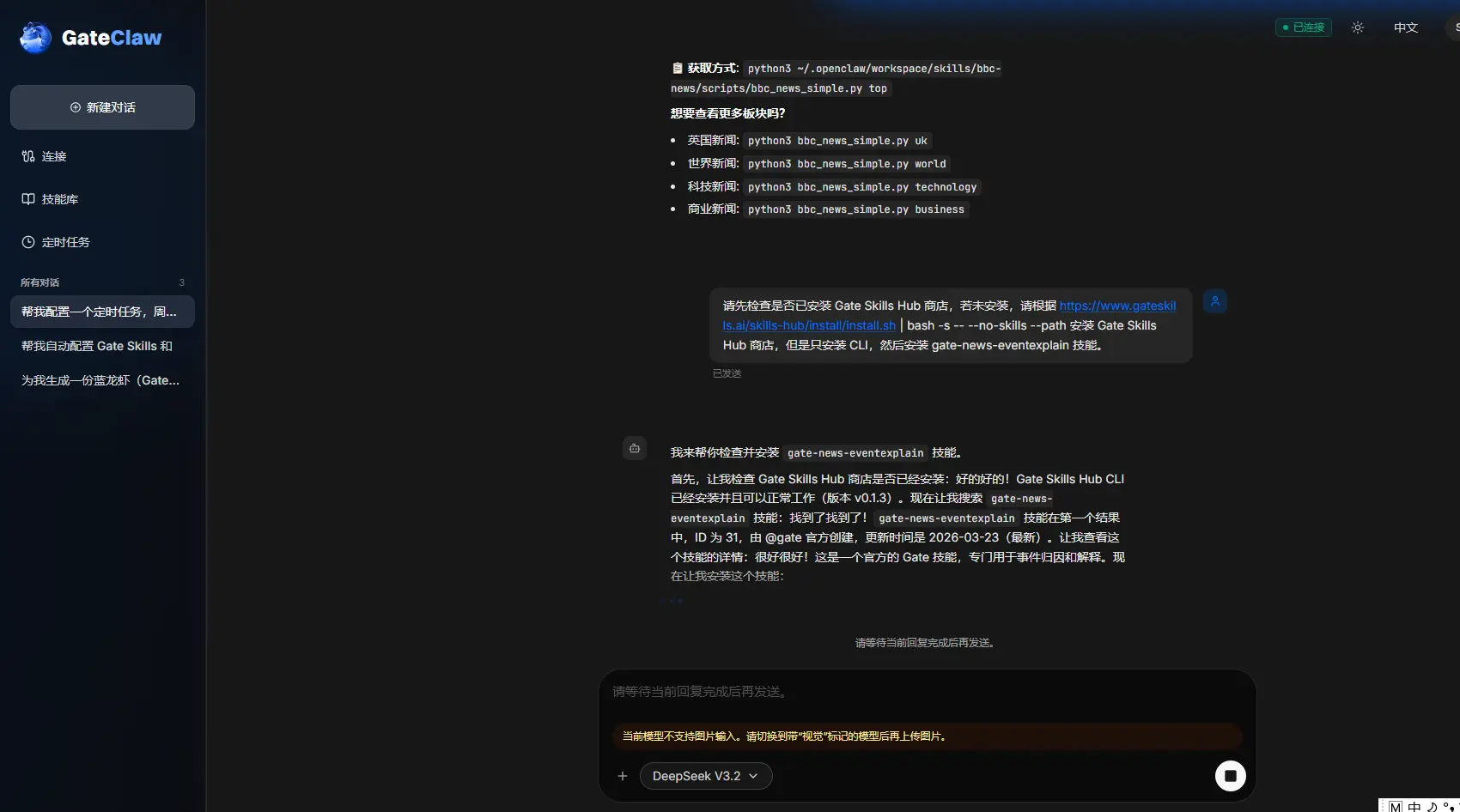
Task: Click the 想要查看更多板块吗? heading
Action: pyautogui.click(x=727, y=113)
